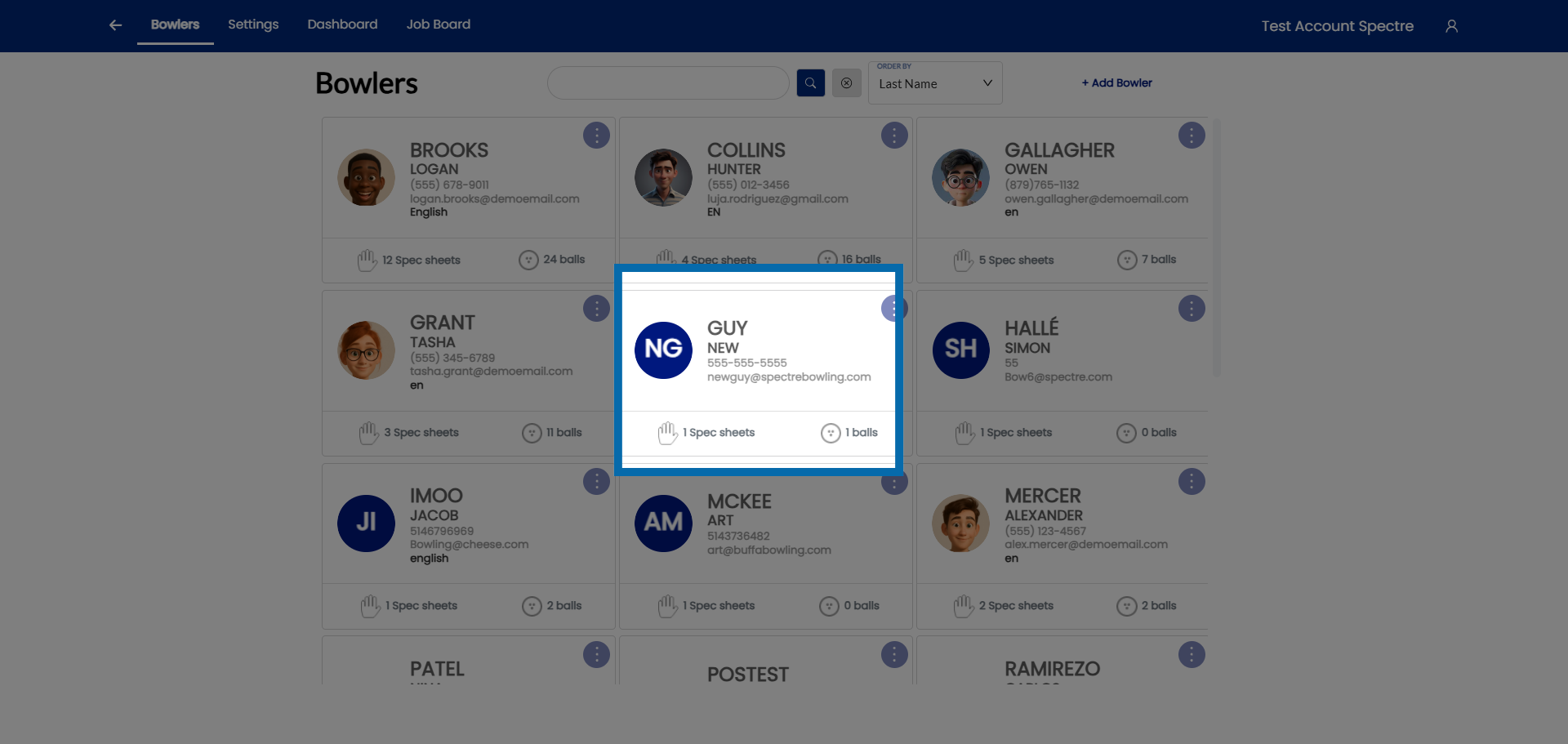Click the bowling ball icon on Gallagher's card
Viewport: 1568px width, 744px height.
click(x=1127, y=260)
